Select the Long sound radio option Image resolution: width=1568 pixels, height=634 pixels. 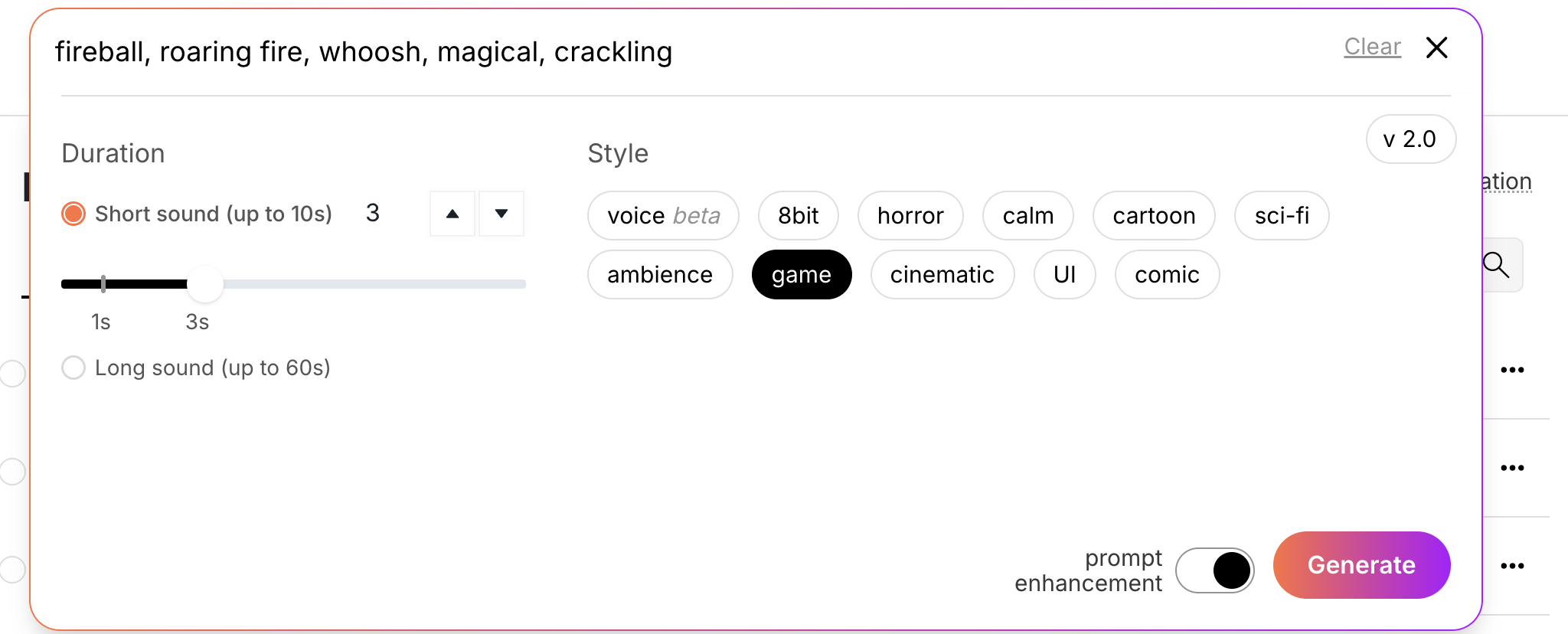click(x=73, y=368)
